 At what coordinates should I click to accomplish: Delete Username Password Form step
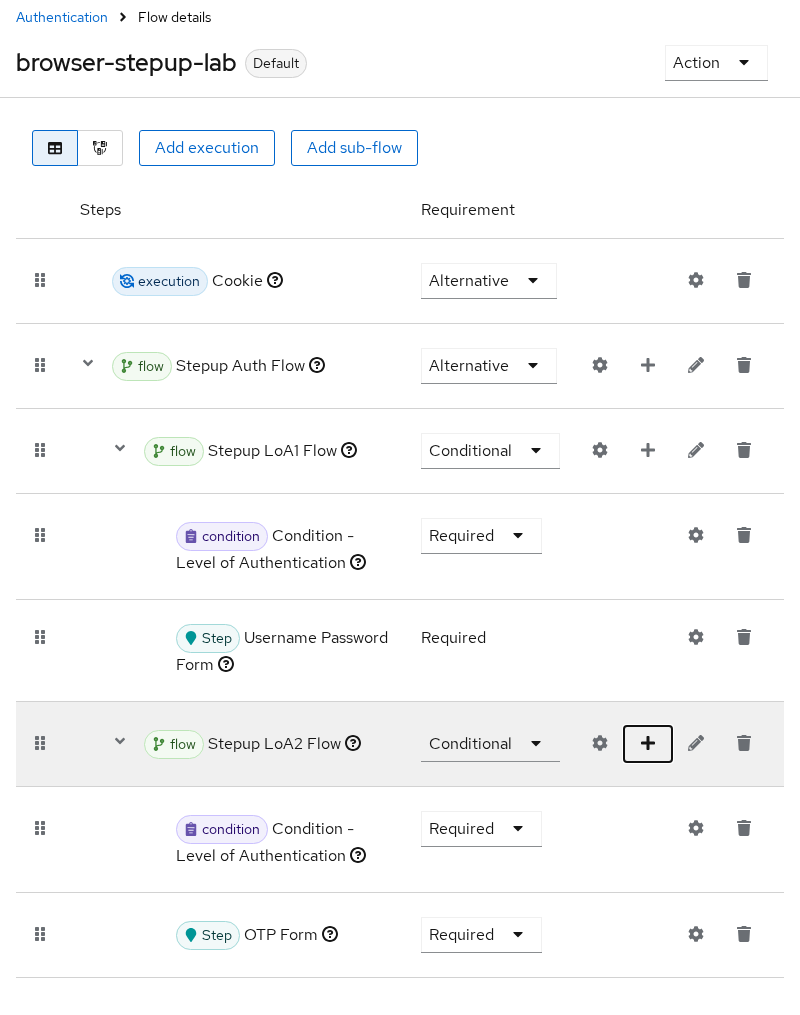pos(744,637)
